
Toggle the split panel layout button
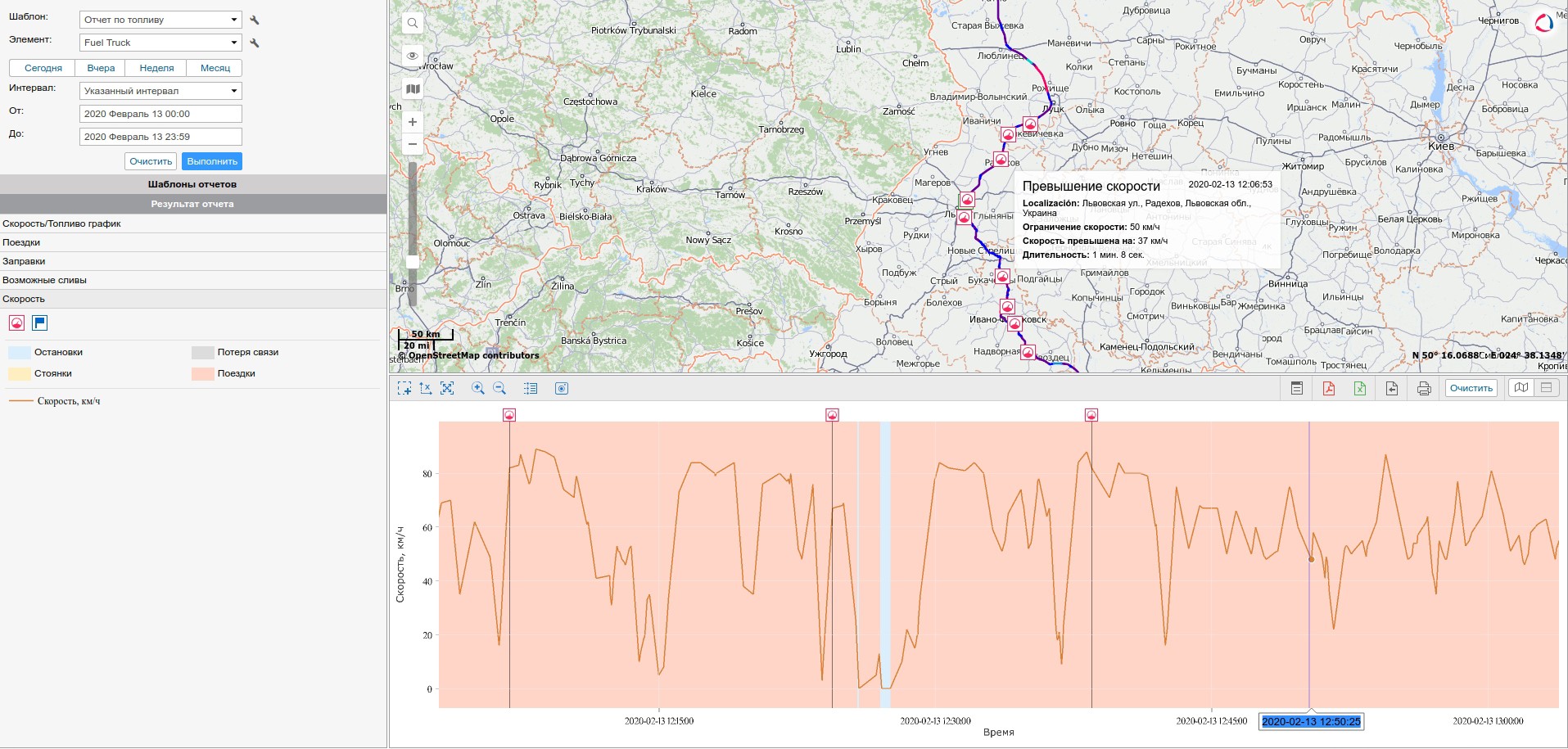pos(1547,388)
